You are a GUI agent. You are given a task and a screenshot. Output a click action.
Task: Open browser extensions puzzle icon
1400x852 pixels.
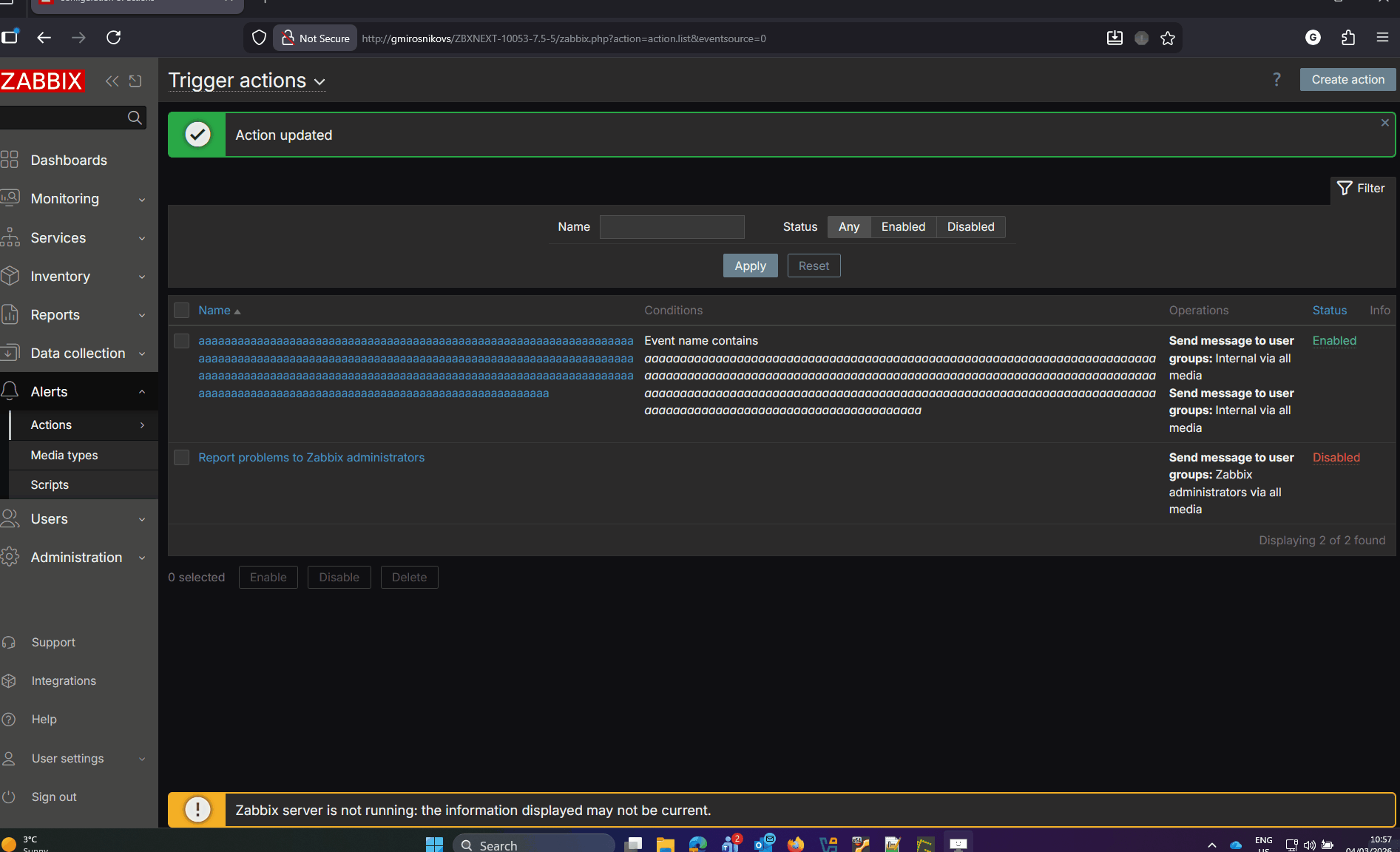tap(1348, 38)
